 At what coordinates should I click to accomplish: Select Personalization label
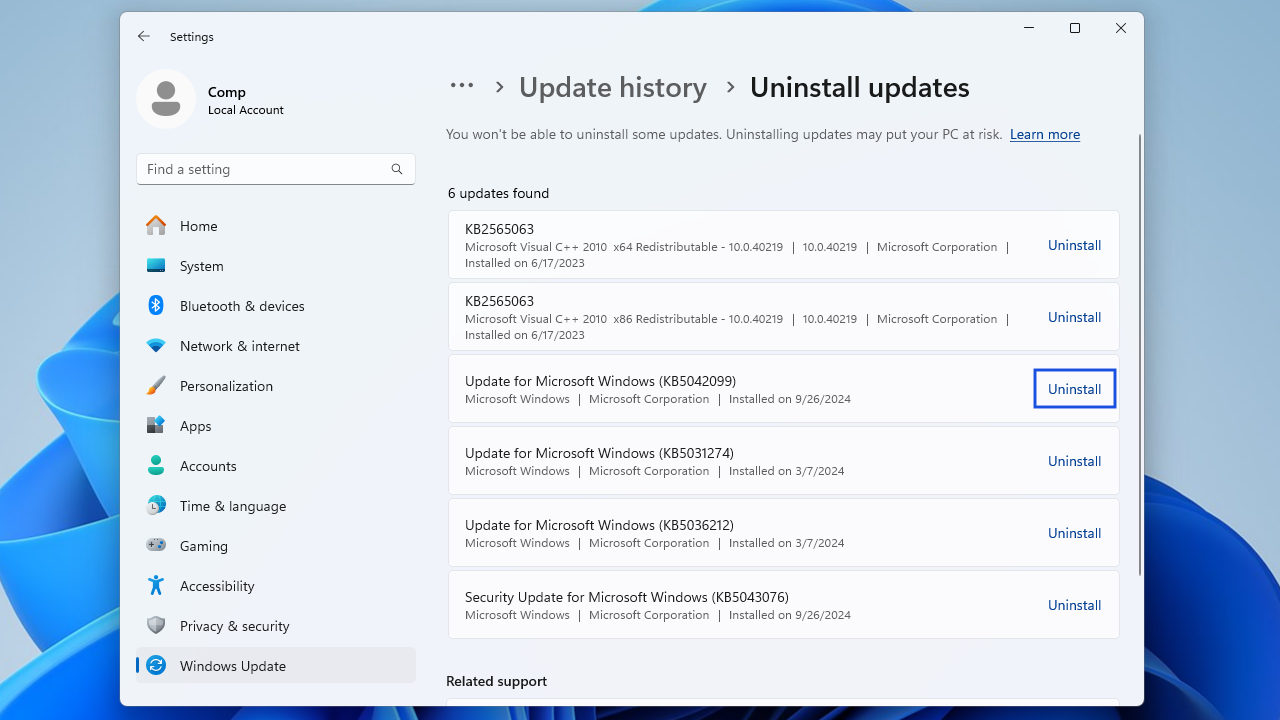pos(226,386)
